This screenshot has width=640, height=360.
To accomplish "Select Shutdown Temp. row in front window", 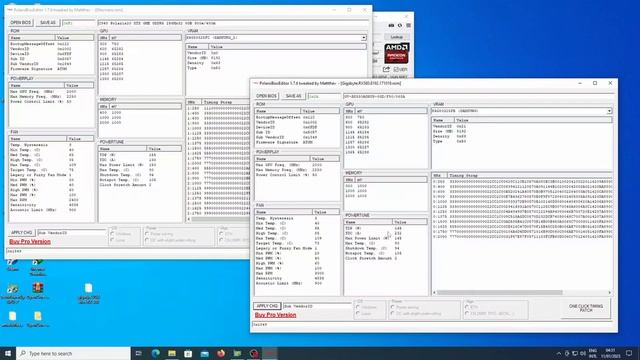I will [x=386, y=248].
